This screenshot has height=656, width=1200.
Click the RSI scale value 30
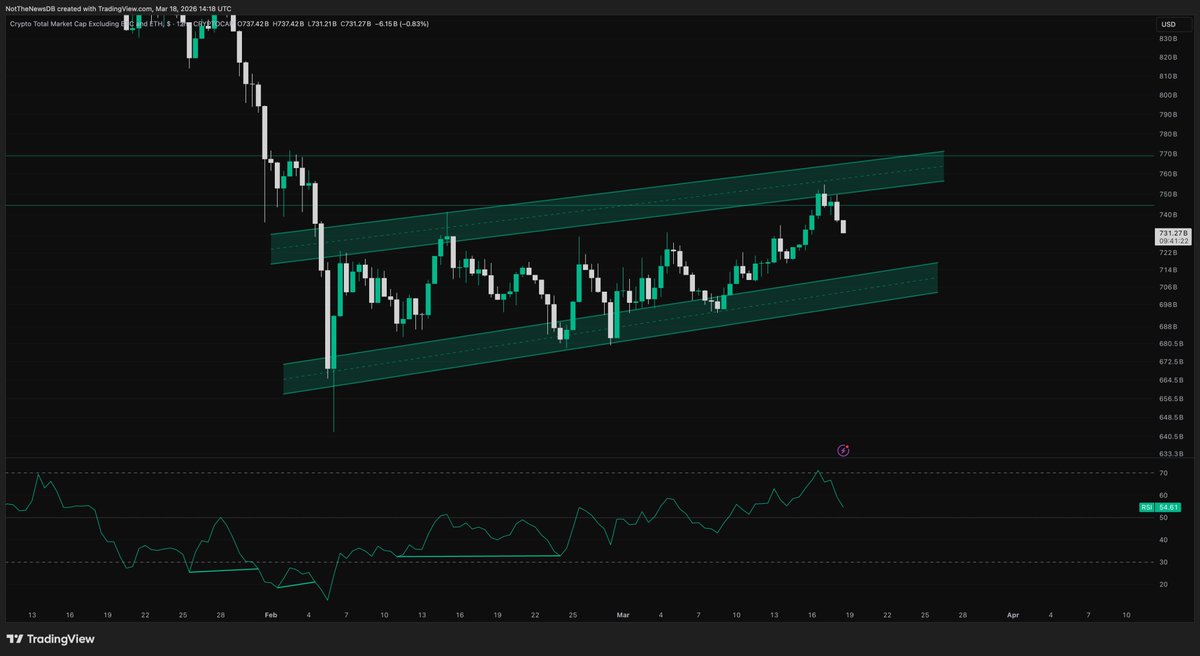(1163, 561)
